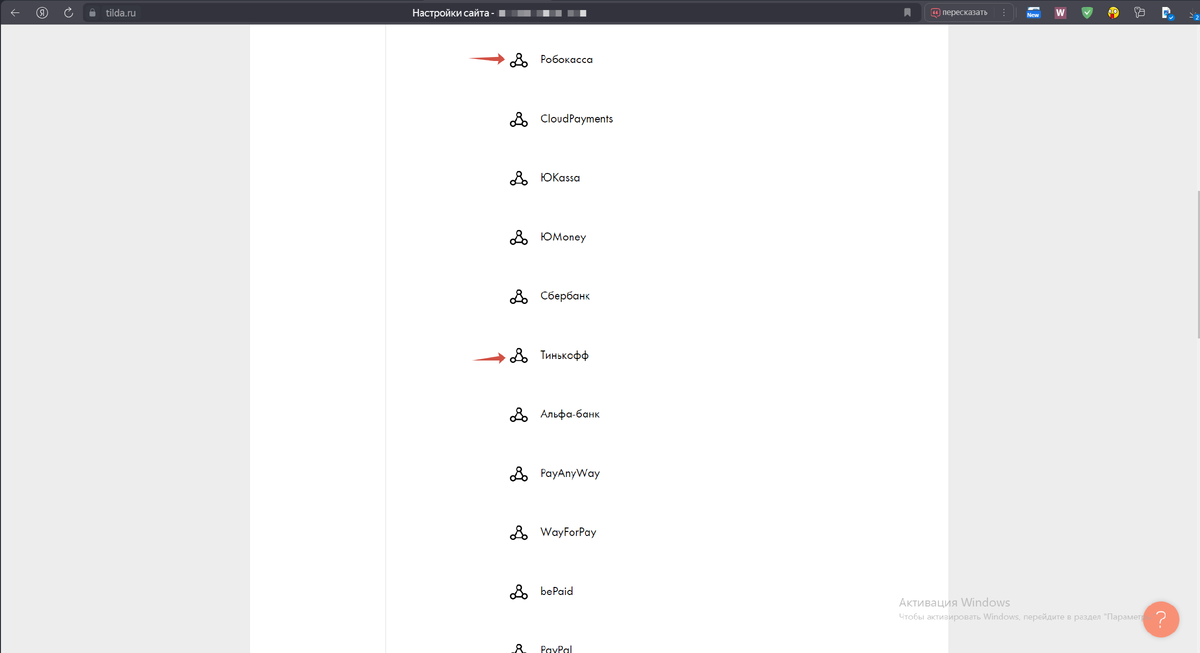Click tilda.ru address field
Image resolution: width=1200 pixels, height=653 pixels.
pos(120,13)
